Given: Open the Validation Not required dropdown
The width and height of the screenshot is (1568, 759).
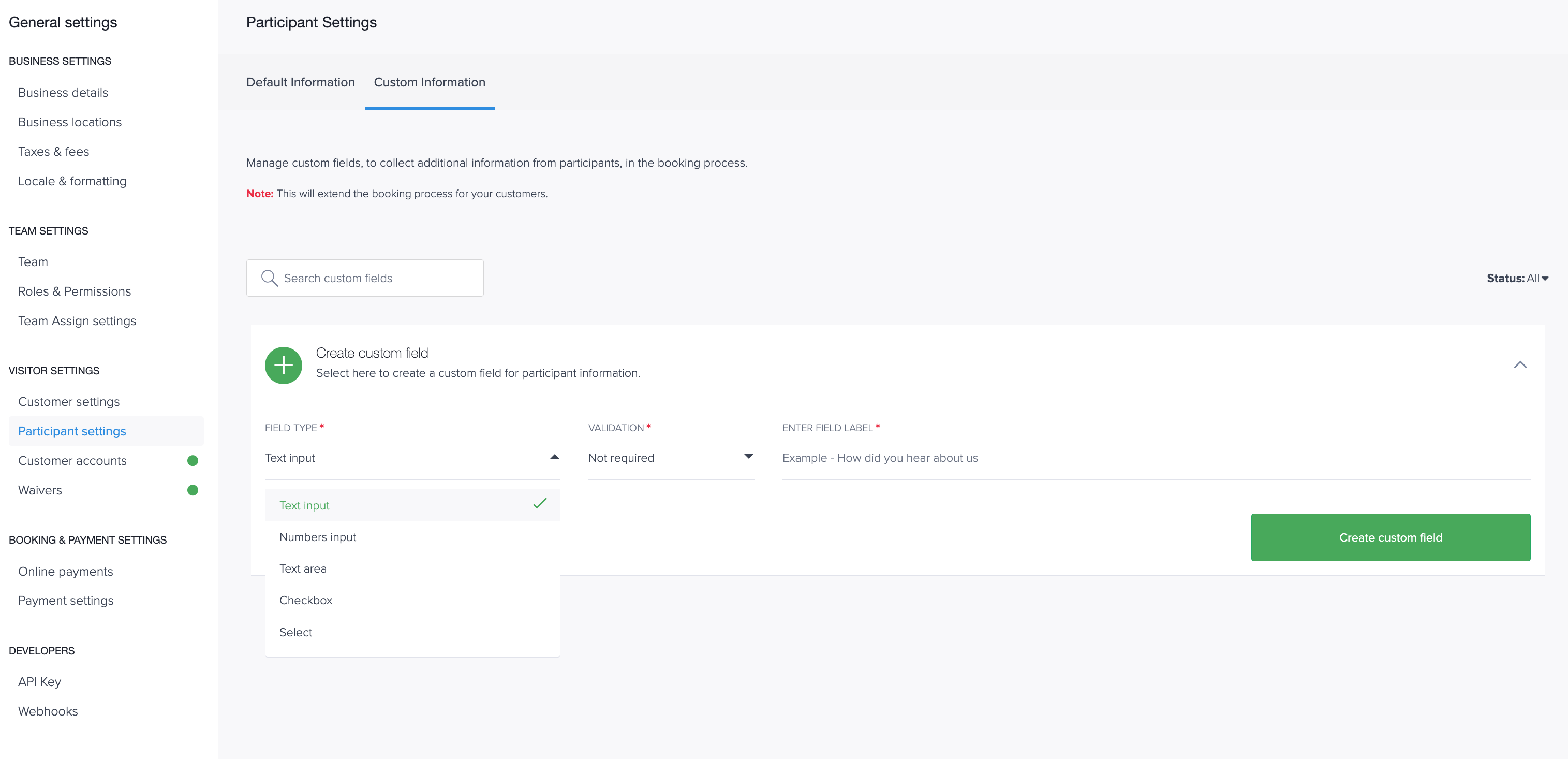Looking at the screenshot, I should click(671, 458).
